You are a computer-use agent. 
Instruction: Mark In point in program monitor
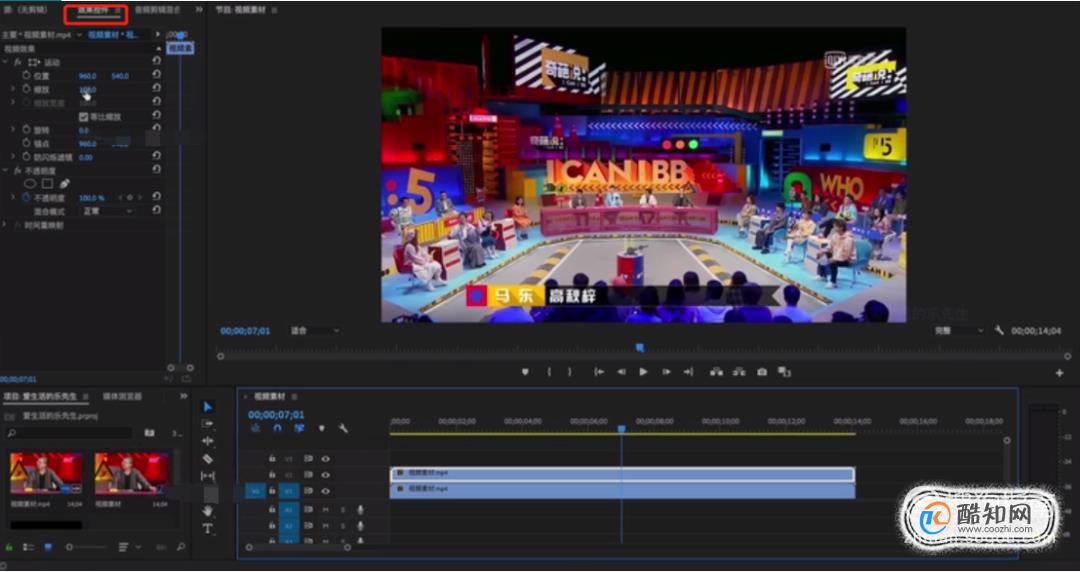[x=549, y=372]
